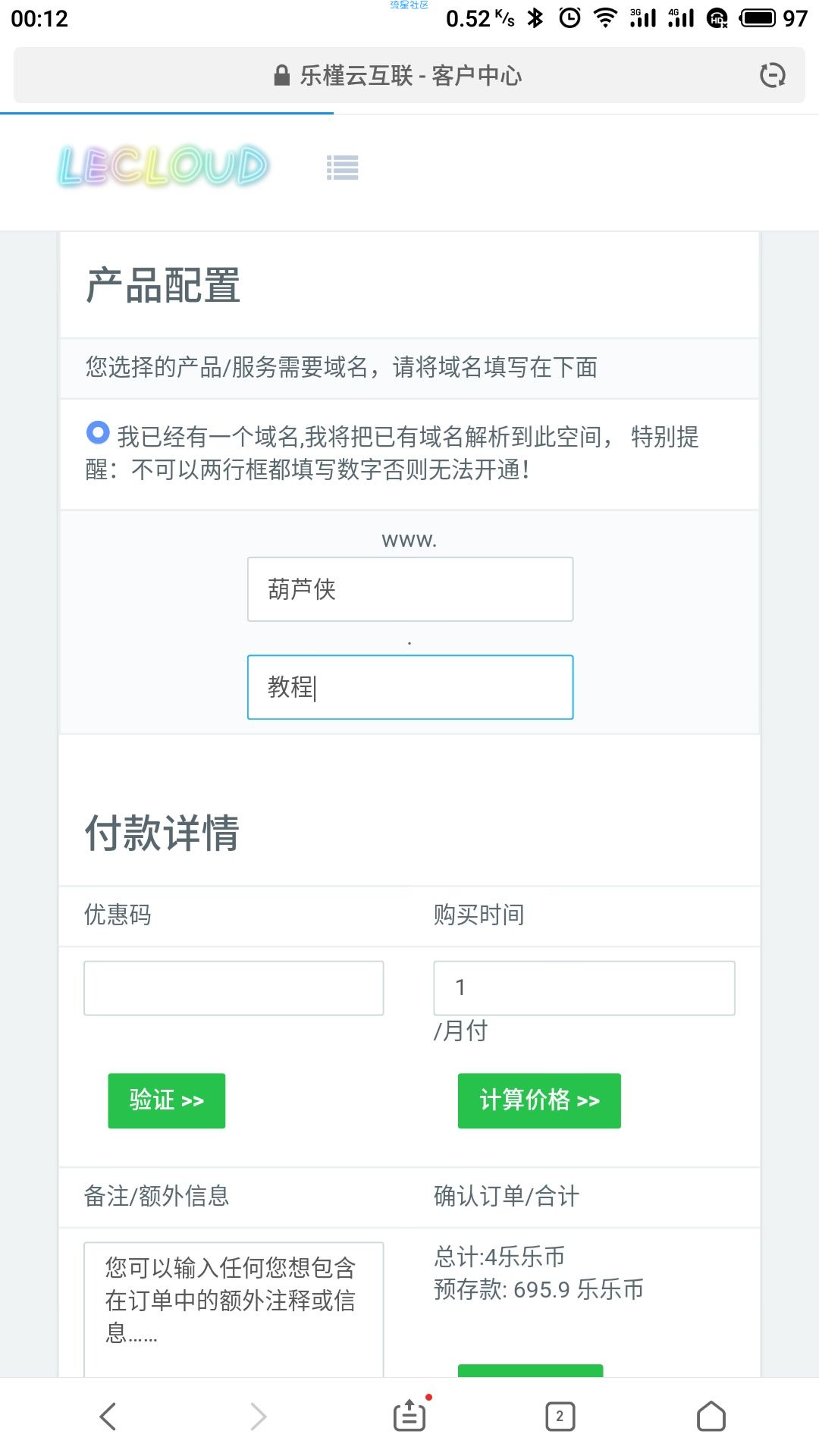Open the hamburger menu beside LECLOUD logo
Viewport: 819px width, 1456px height.
tap(342, 168)
